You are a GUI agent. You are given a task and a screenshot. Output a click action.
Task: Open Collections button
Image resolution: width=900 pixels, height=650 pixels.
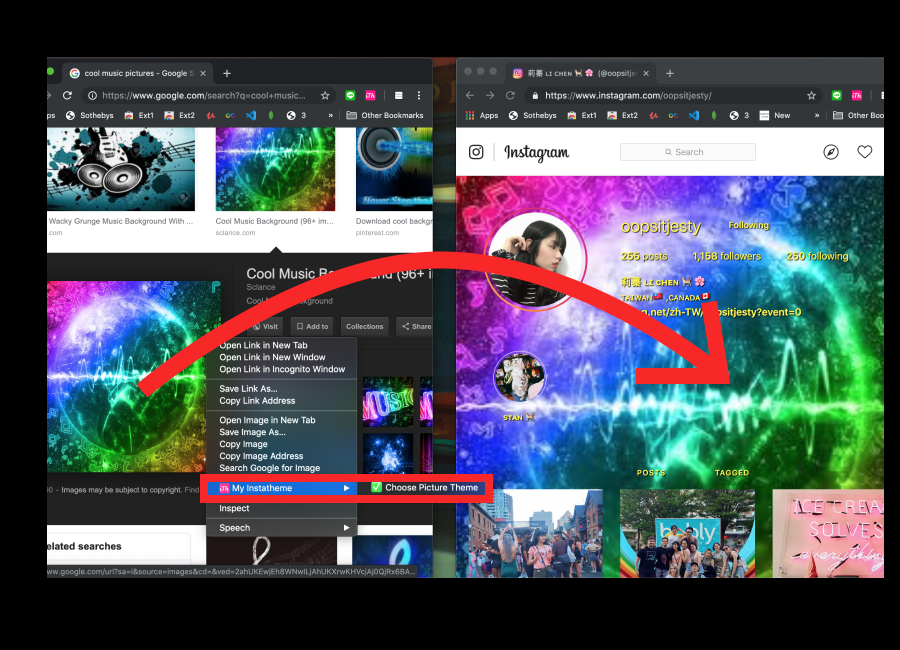click(x=364, y=326)
